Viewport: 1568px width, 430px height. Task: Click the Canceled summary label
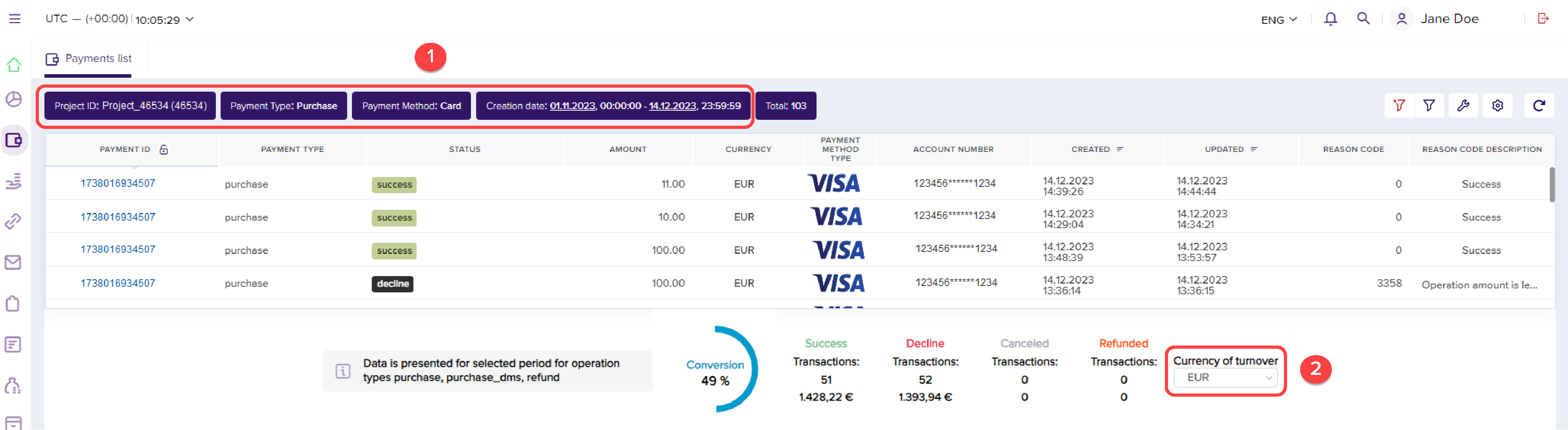pos(1024,344)
